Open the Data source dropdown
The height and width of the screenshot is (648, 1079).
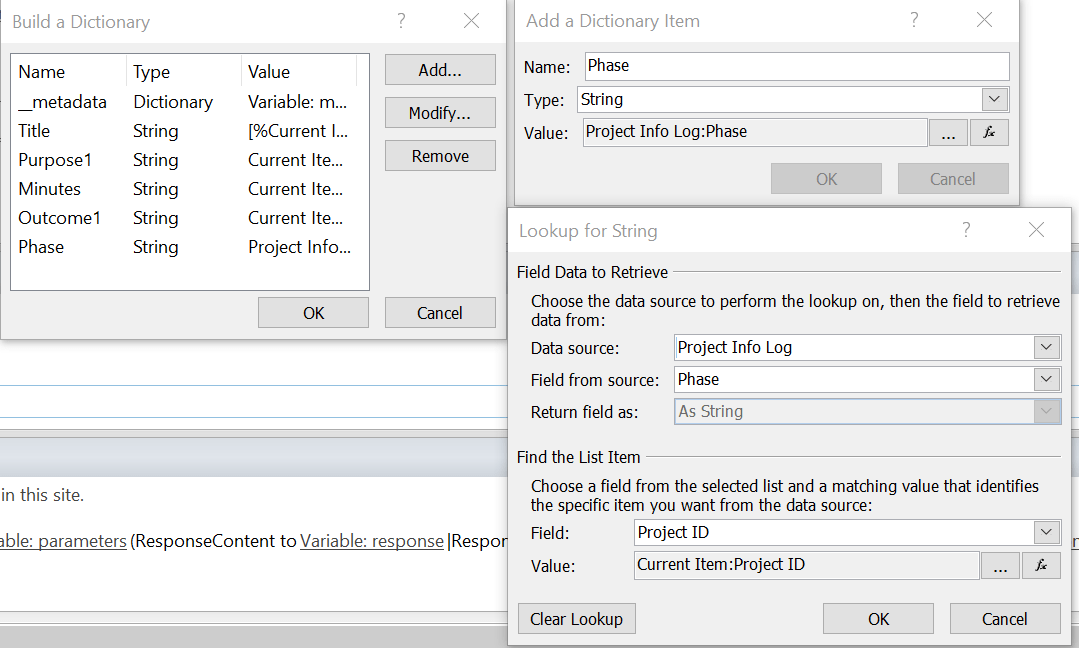[x=1046, y=347]
